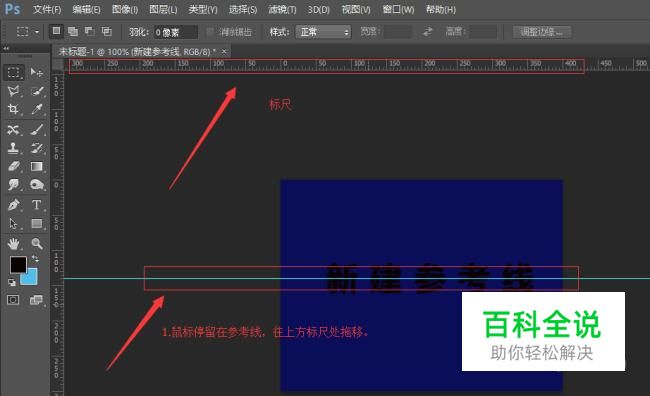Open the 滤镜(T) menu
This screenshot has height=396, width=650.
tap(282, 10)
